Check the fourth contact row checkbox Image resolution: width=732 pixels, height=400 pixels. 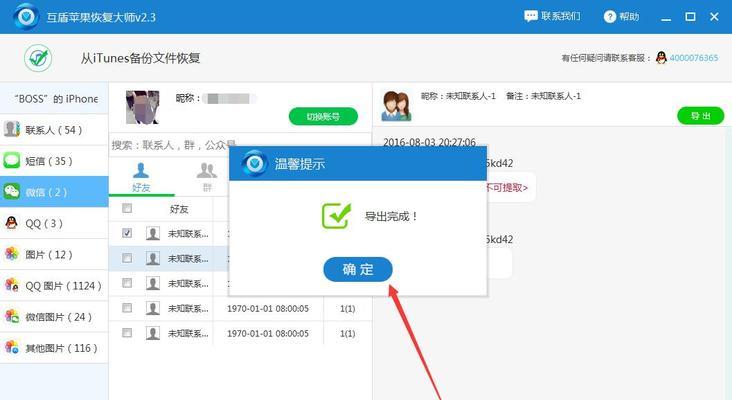127,308
